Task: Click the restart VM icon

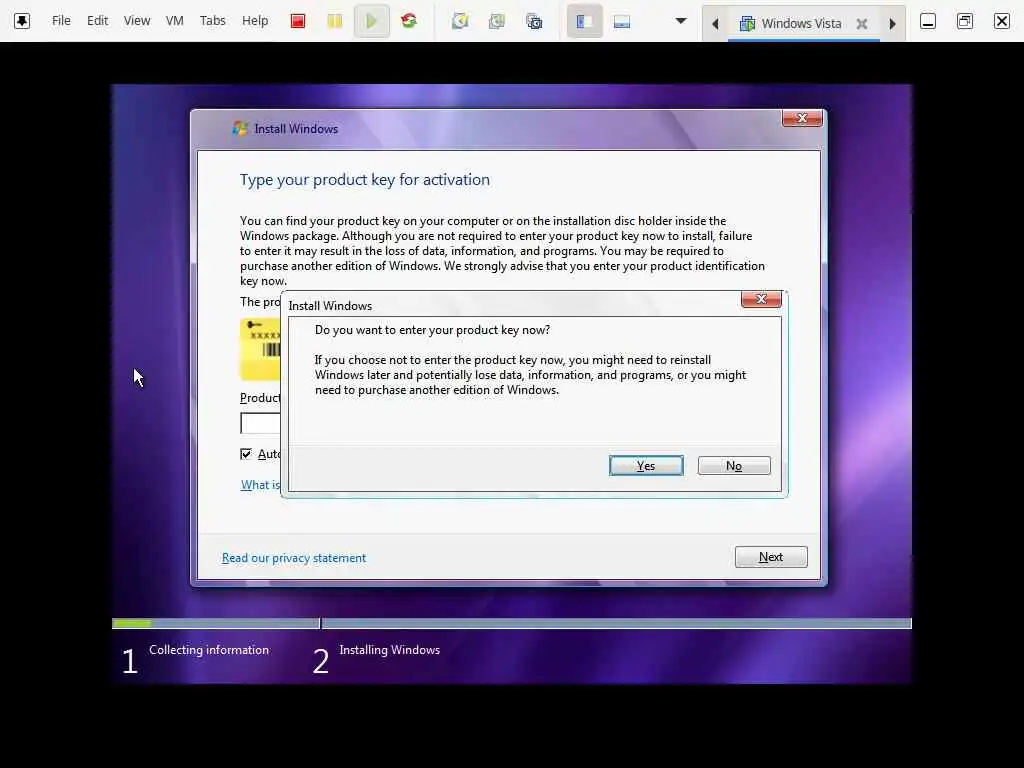Action: (409, 22)
